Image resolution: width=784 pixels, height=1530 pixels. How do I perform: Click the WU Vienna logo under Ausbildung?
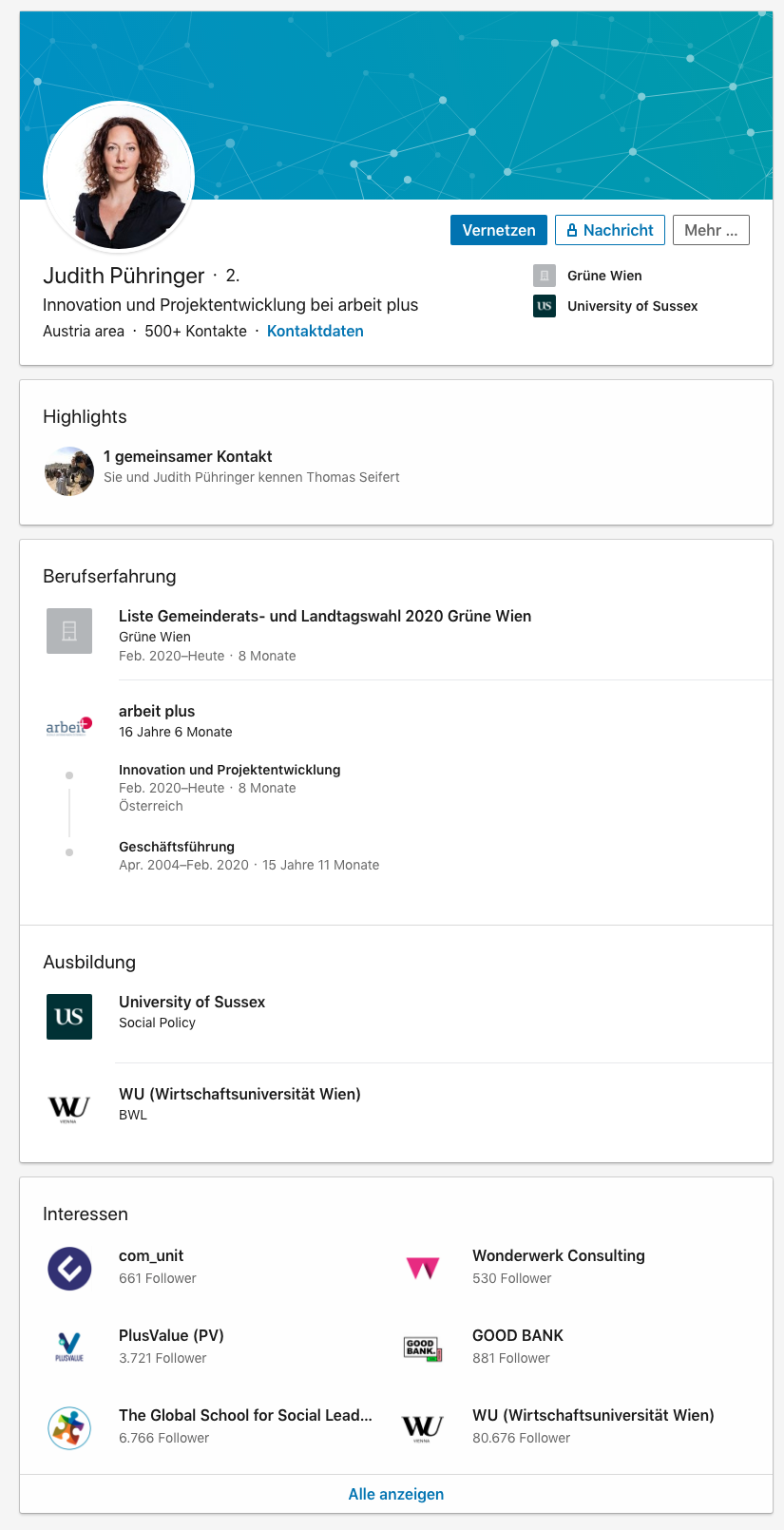pyautogui.click(x=69, y=1108)
